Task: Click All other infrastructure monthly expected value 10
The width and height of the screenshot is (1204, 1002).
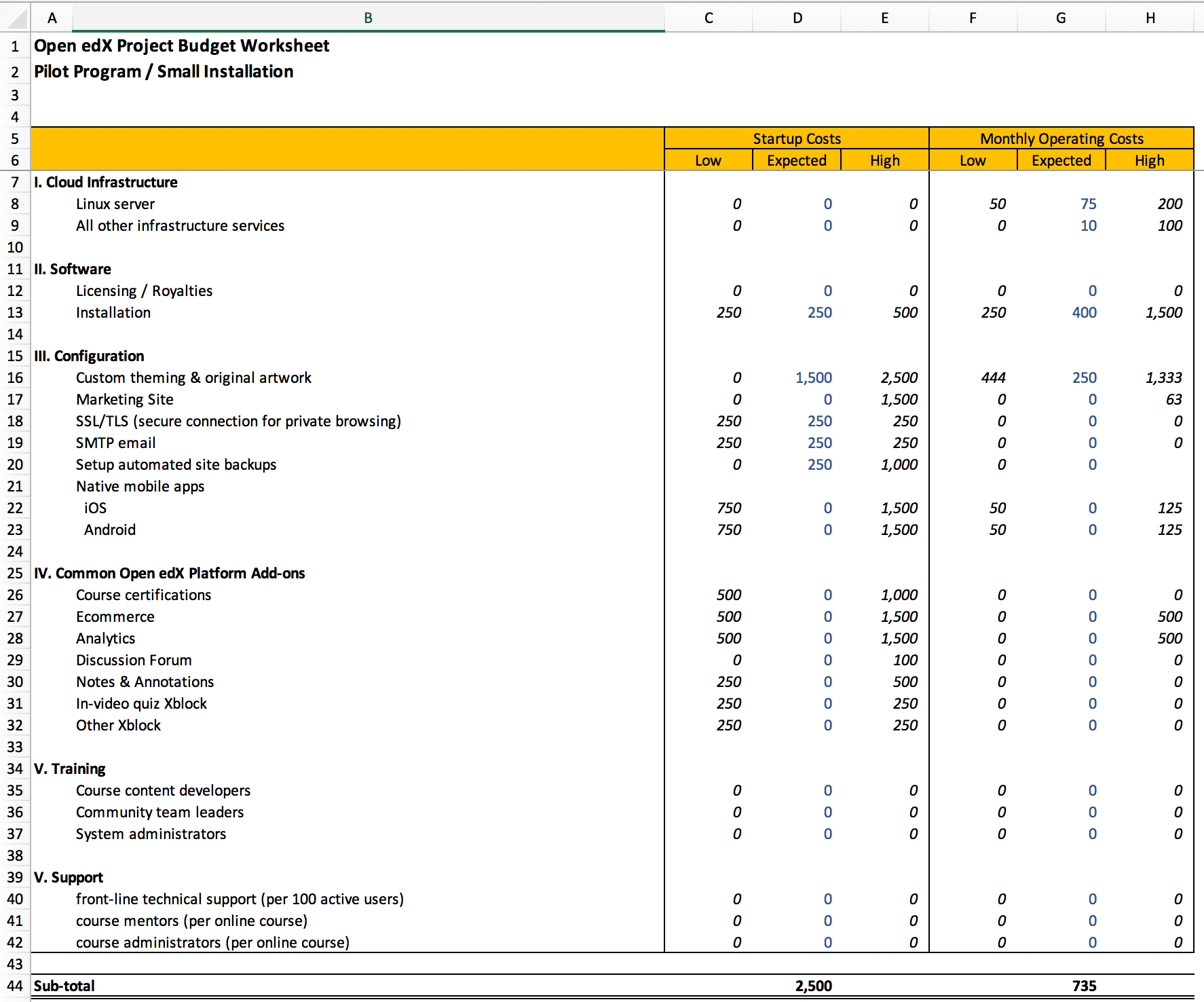Action: (1088, 225)
